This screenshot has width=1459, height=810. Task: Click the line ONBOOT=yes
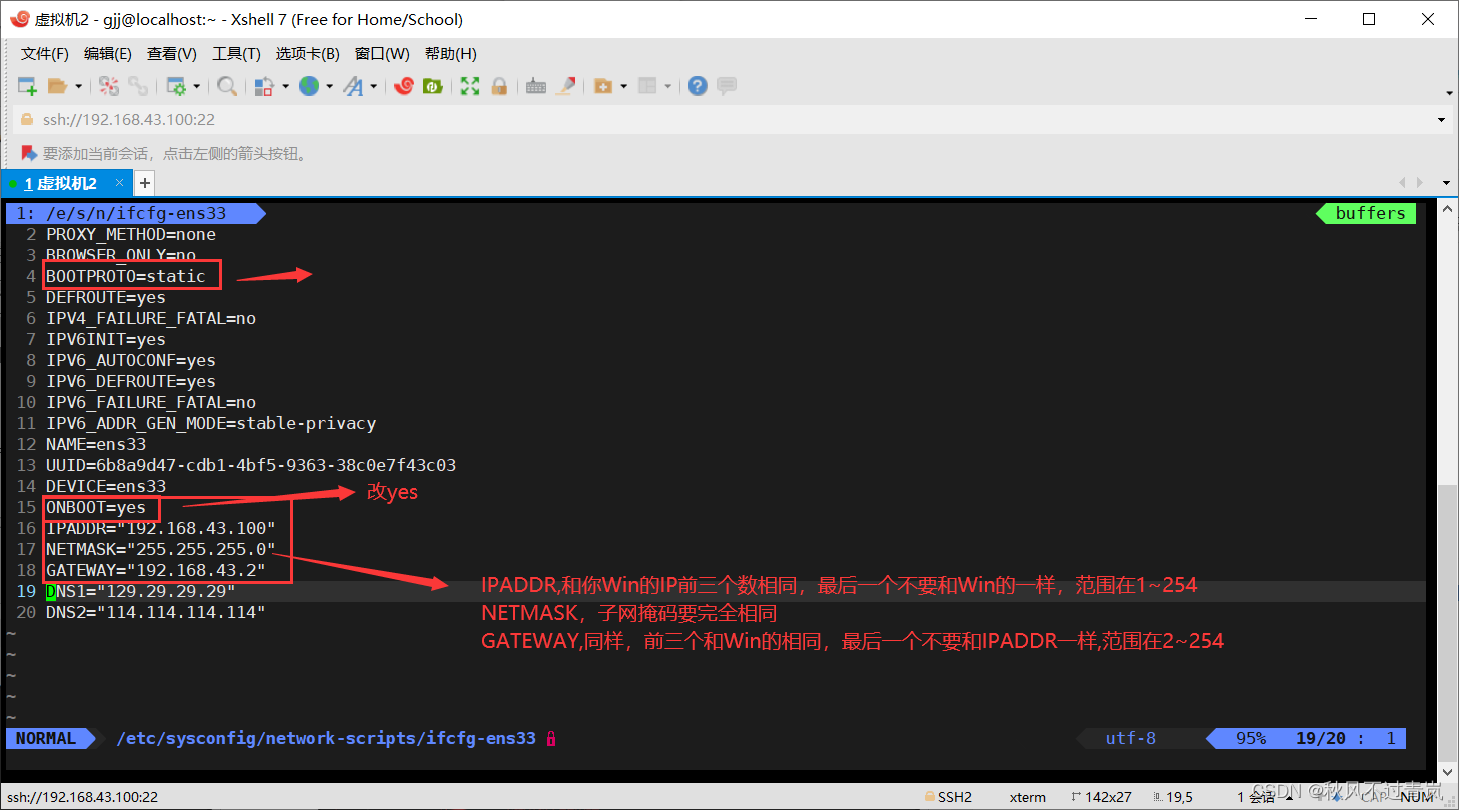(x=96, y=508)
